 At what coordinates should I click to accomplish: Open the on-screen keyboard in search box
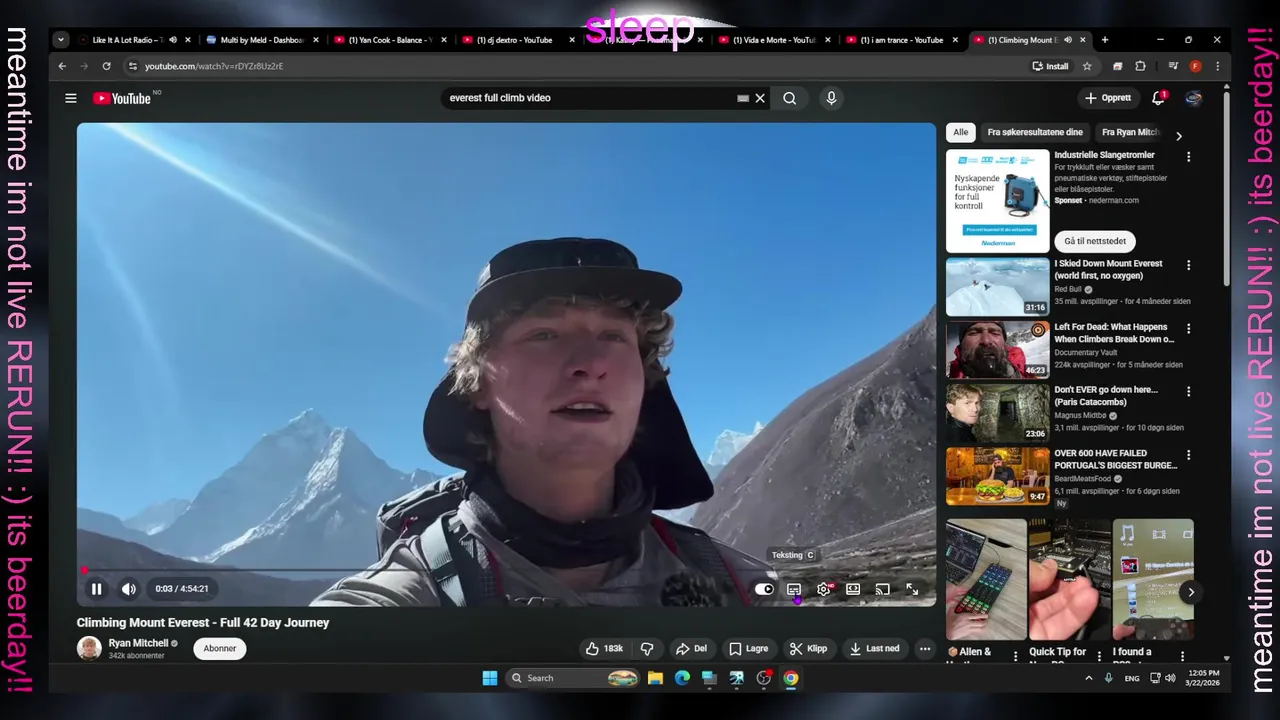[743, 98]
